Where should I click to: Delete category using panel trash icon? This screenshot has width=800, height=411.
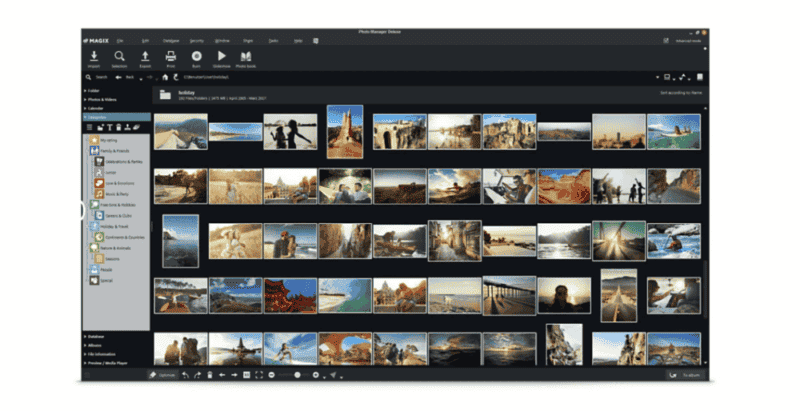click(x=118, y=127)
